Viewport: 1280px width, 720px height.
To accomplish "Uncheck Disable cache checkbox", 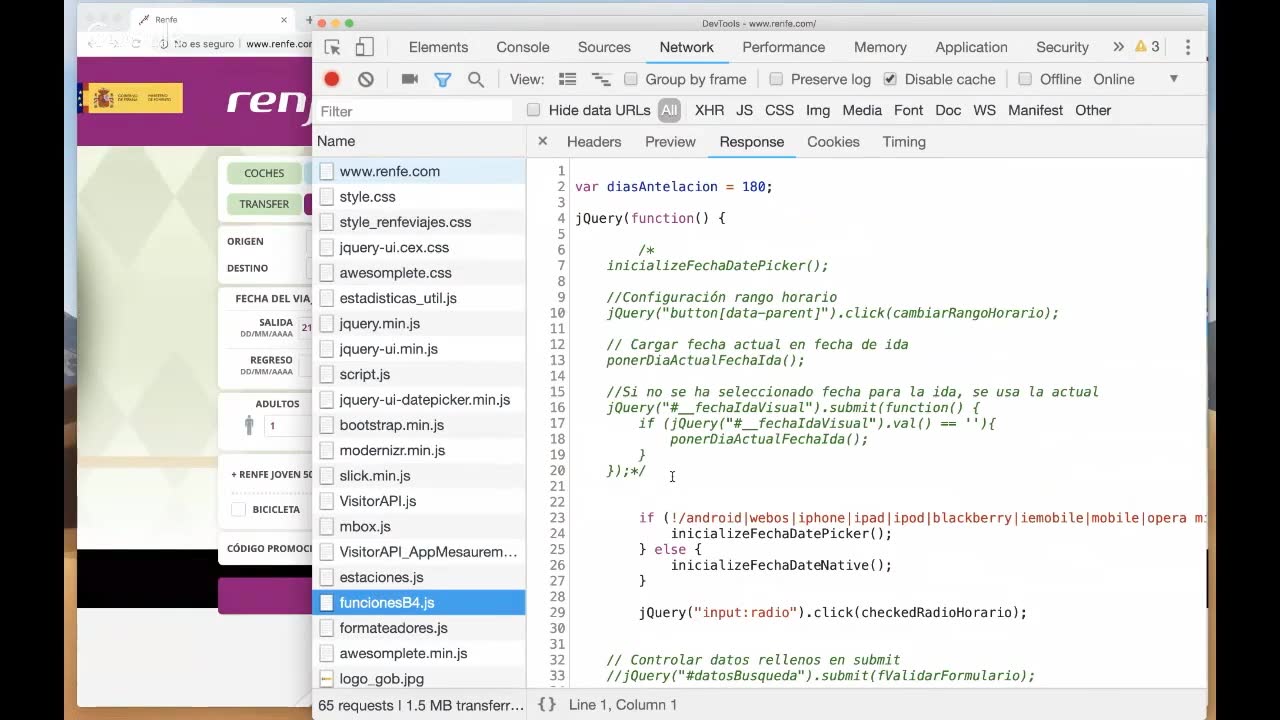I will pos(890,79).
